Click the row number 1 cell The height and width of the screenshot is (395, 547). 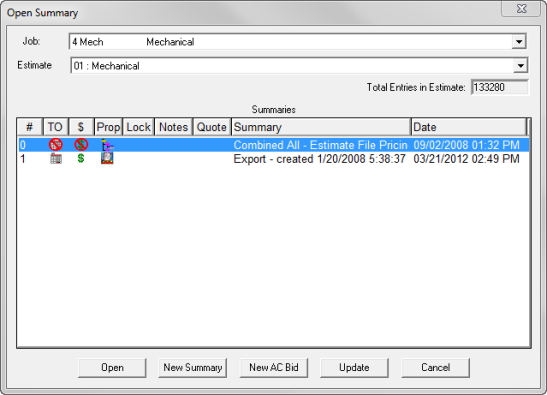tap(23, 159)
